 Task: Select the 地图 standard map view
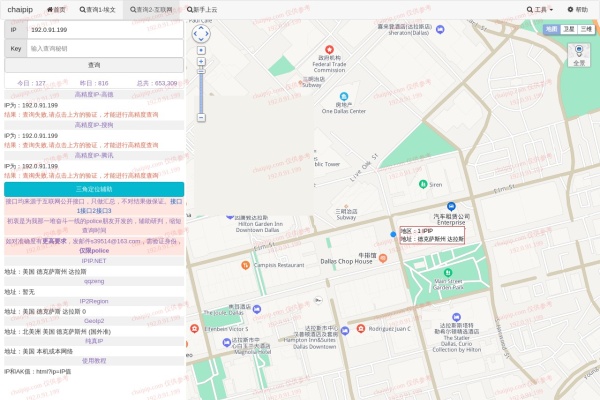point(551,30)
